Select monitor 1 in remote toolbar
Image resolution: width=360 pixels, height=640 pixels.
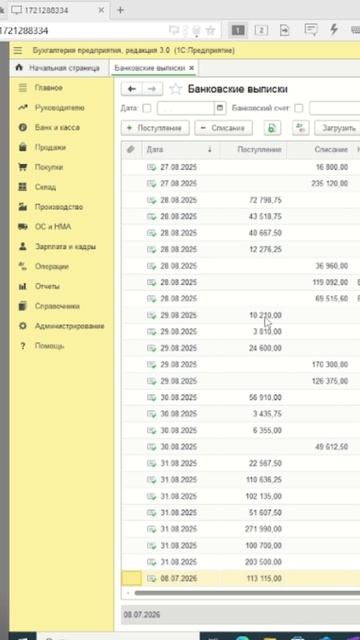click(x=238, y=30)
